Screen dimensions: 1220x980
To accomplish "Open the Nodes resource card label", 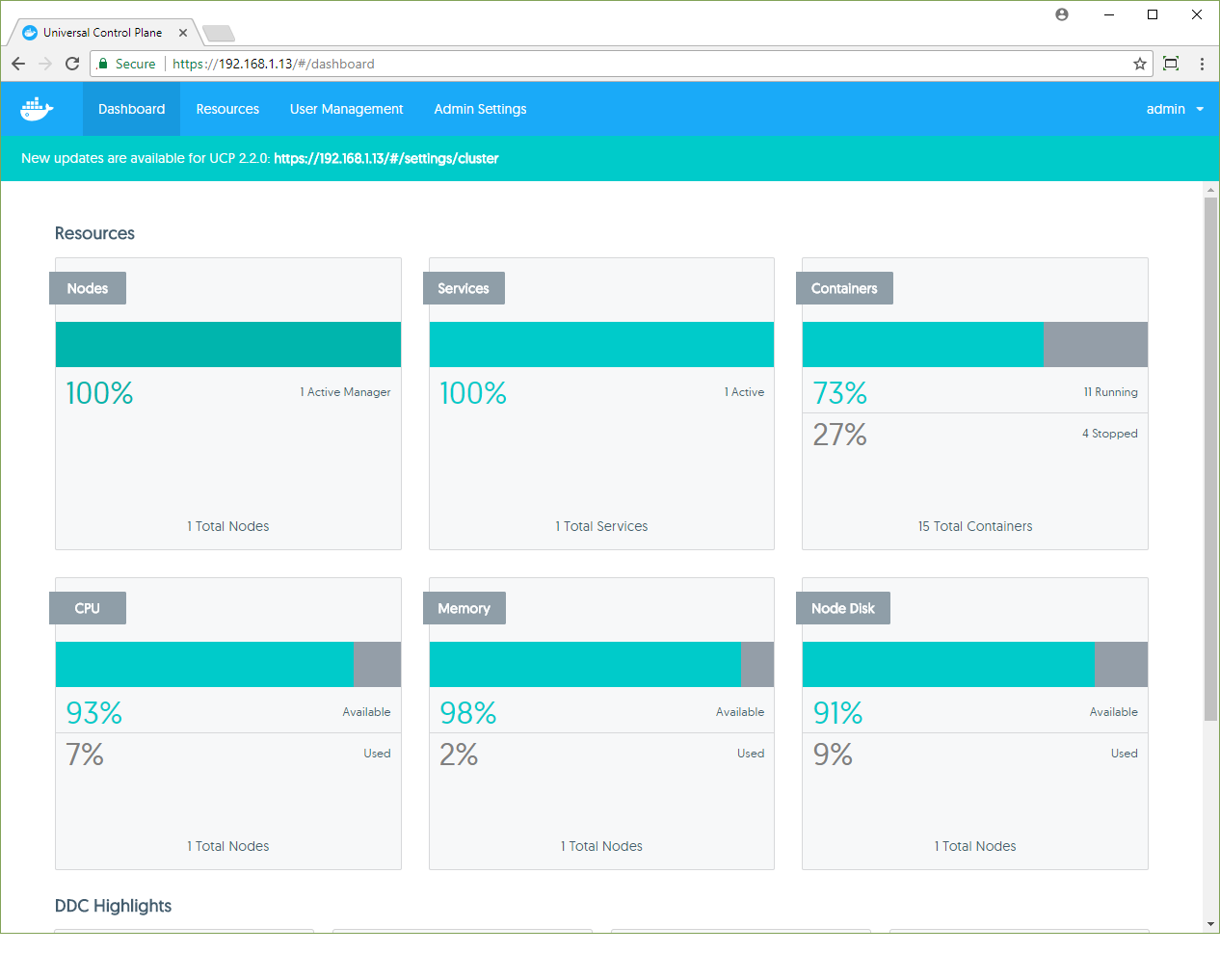I will click(88, 288).
